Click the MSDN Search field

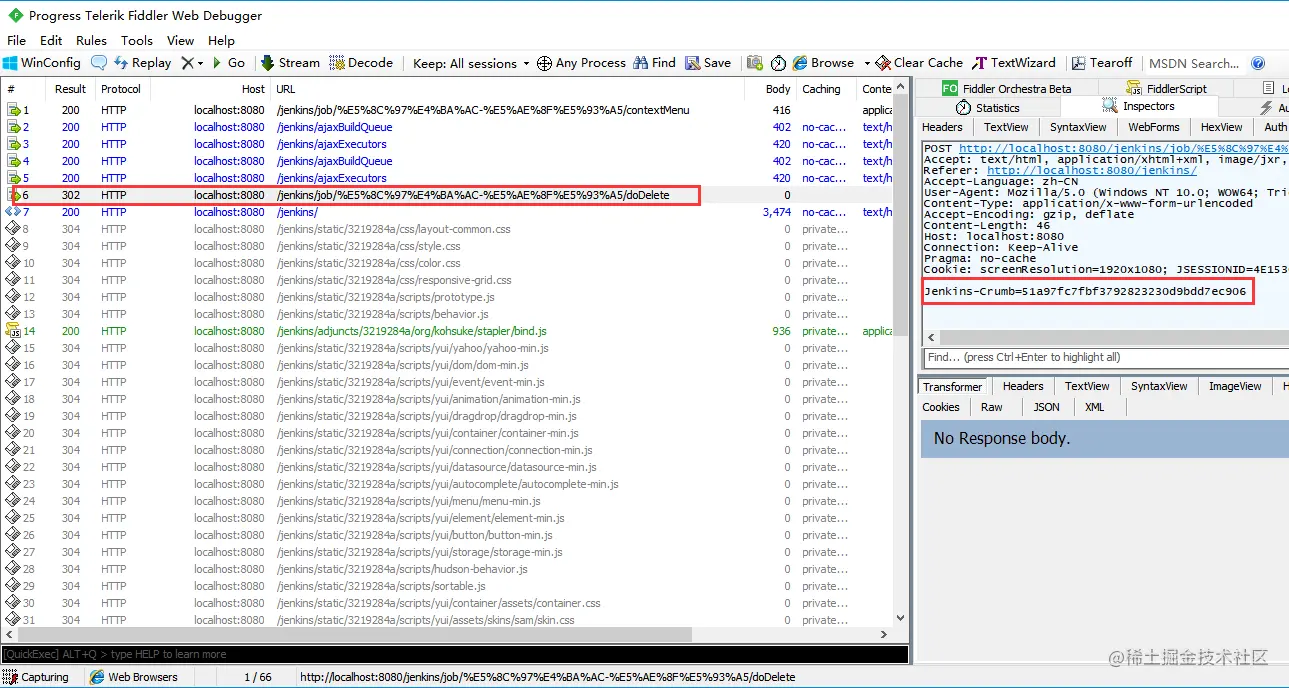click(1194, 63)
